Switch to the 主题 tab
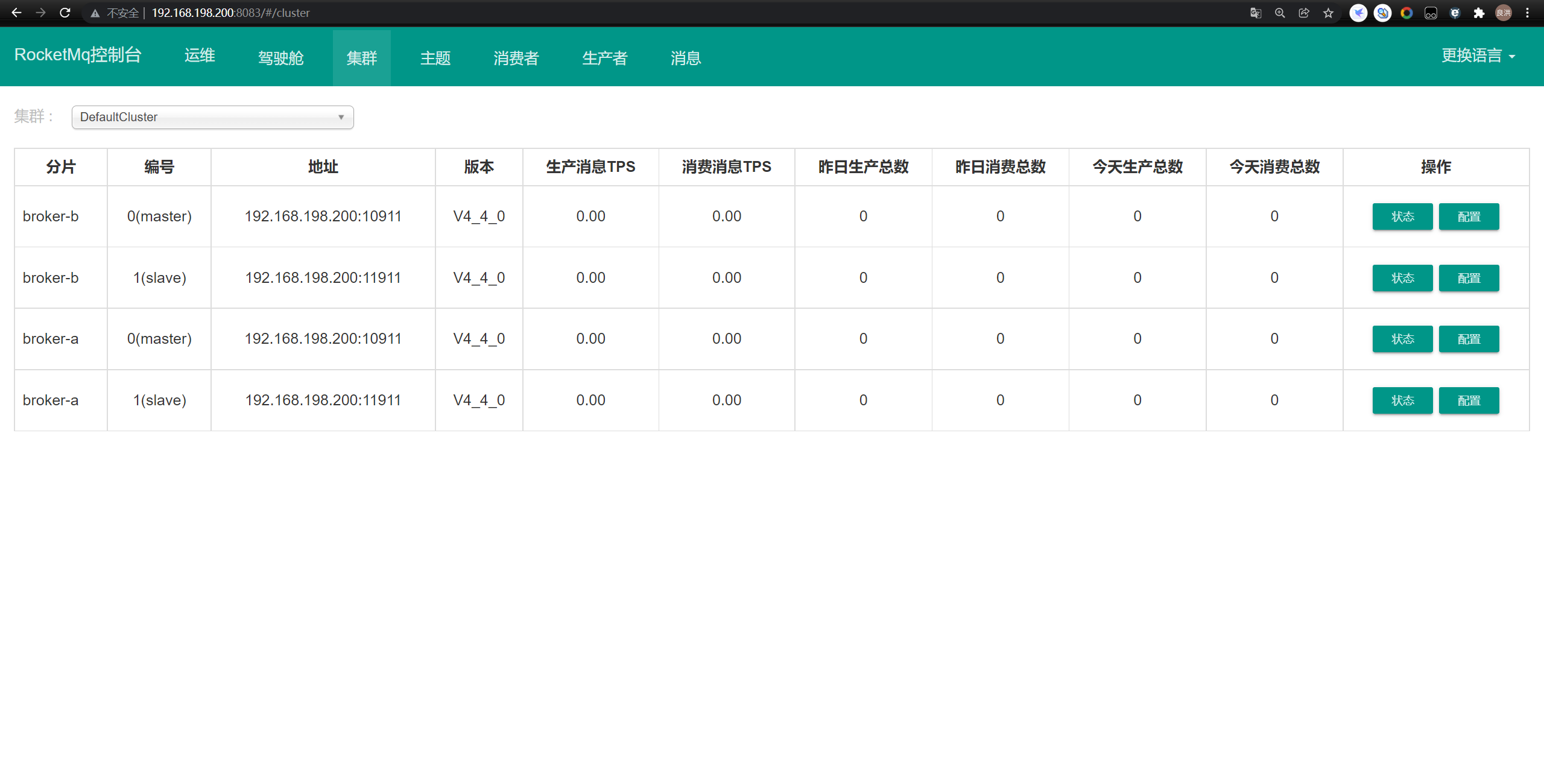This screenshot has height=784, width=1544. (x=435, y=58)
